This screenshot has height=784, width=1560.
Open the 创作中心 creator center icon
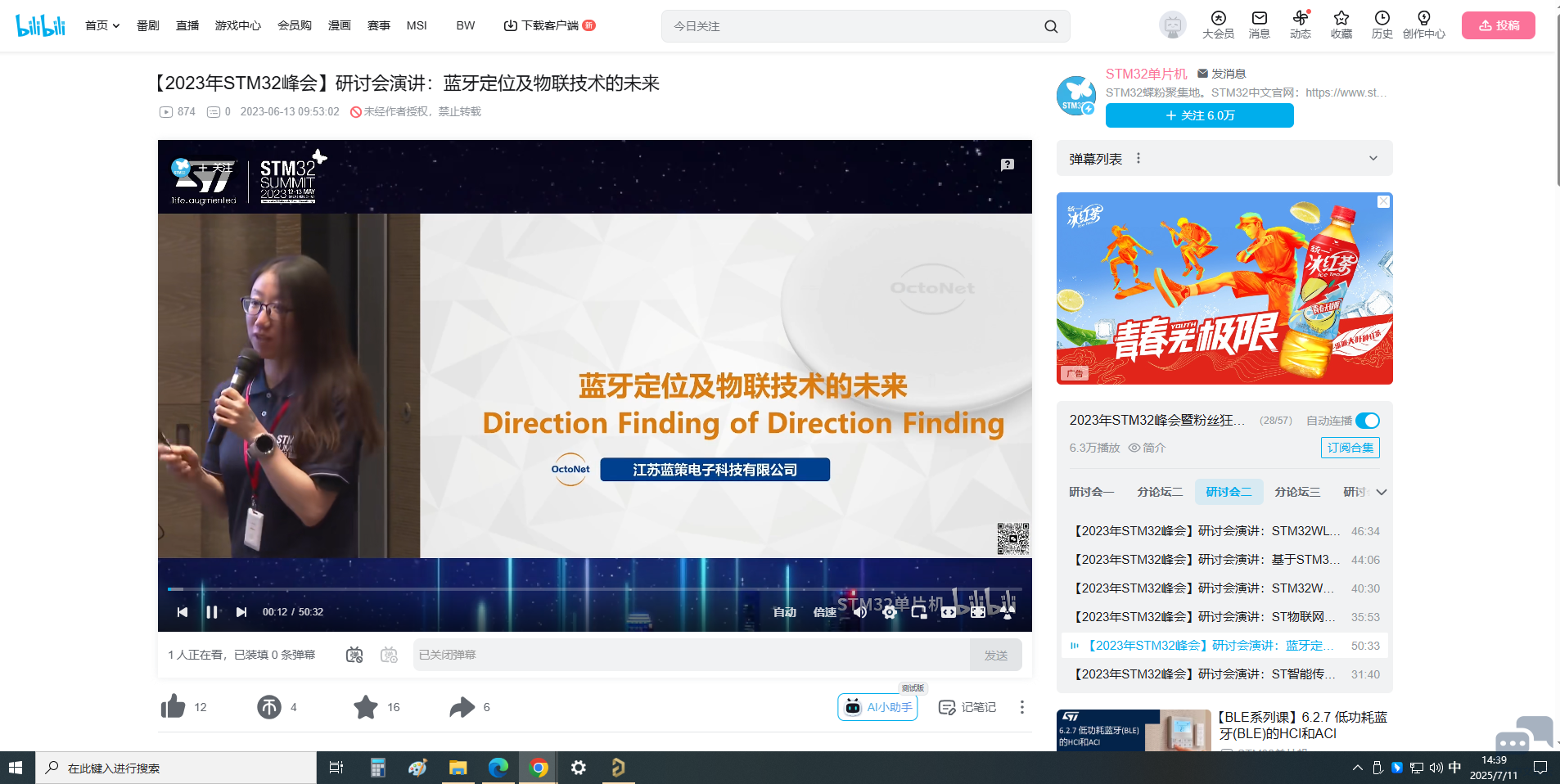point(1424,25)
